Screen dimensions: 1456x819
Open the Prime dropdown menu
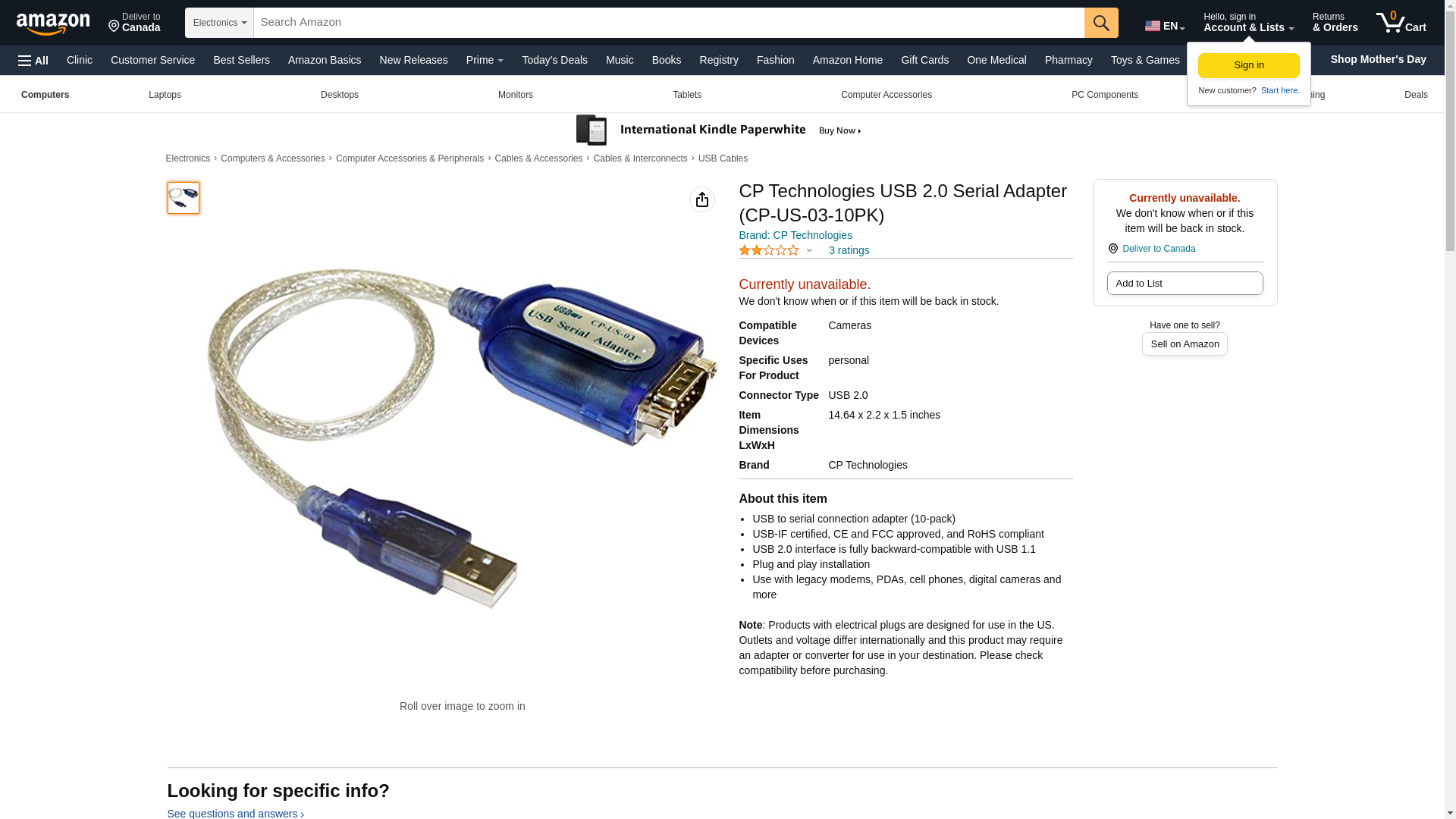click(485, 60)
